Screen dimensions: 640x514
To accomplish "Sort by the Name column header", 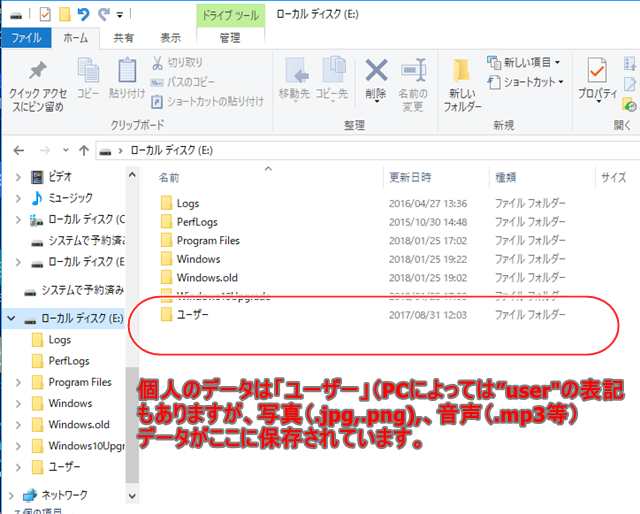I will coord(169,178).
